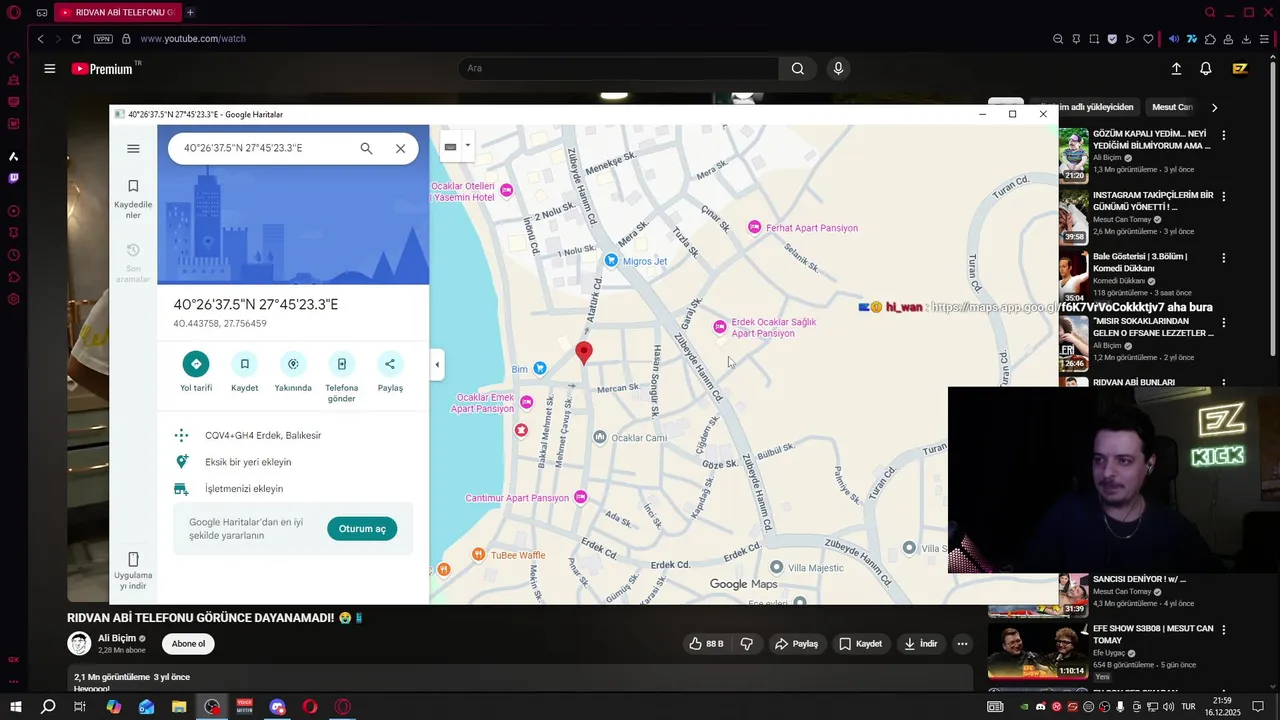
Task: Click the Google Maps search magnifier
Action: coord(366,148)
